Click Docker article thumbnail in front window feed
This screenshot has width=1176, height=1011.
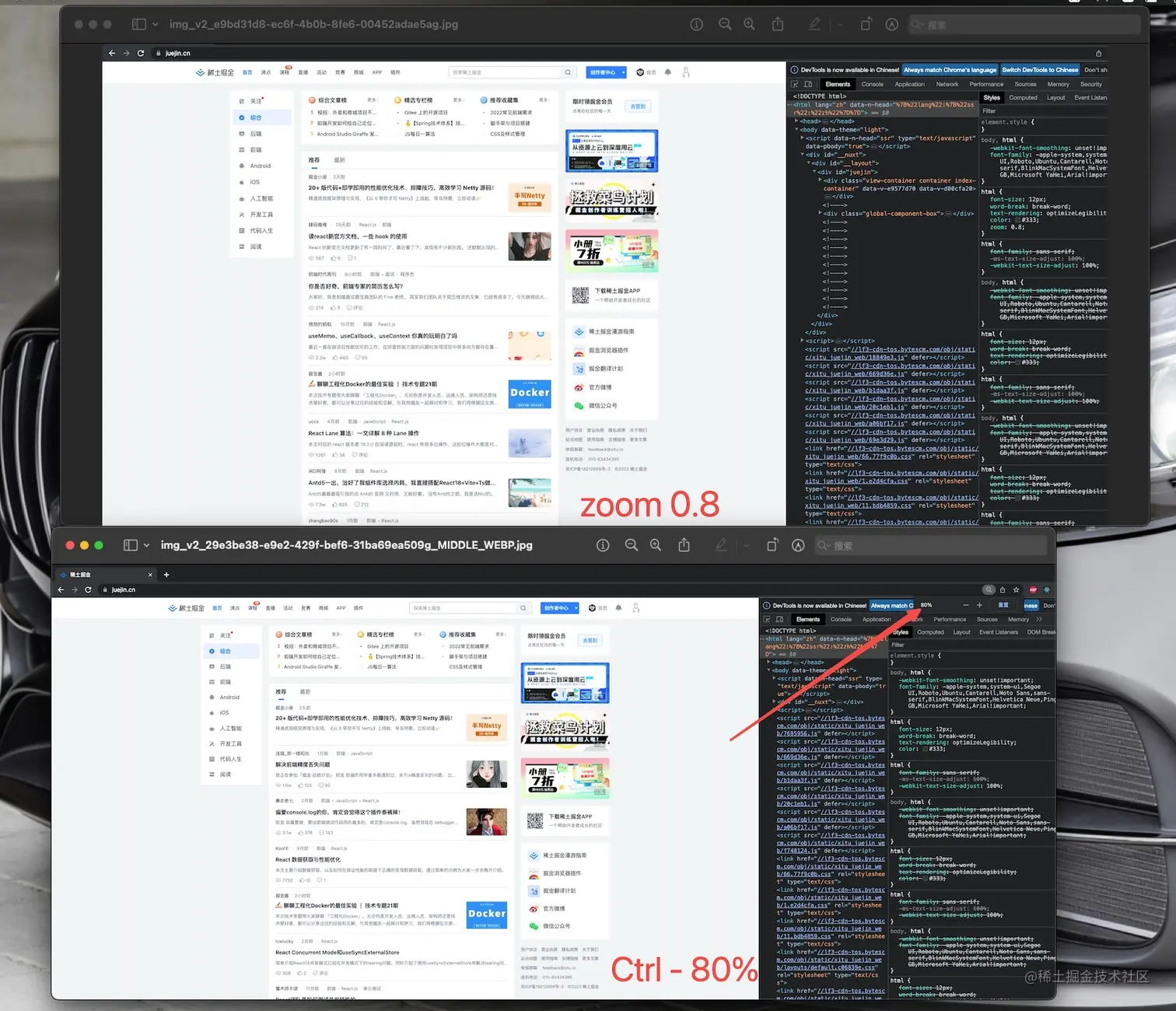click(487, 915)
